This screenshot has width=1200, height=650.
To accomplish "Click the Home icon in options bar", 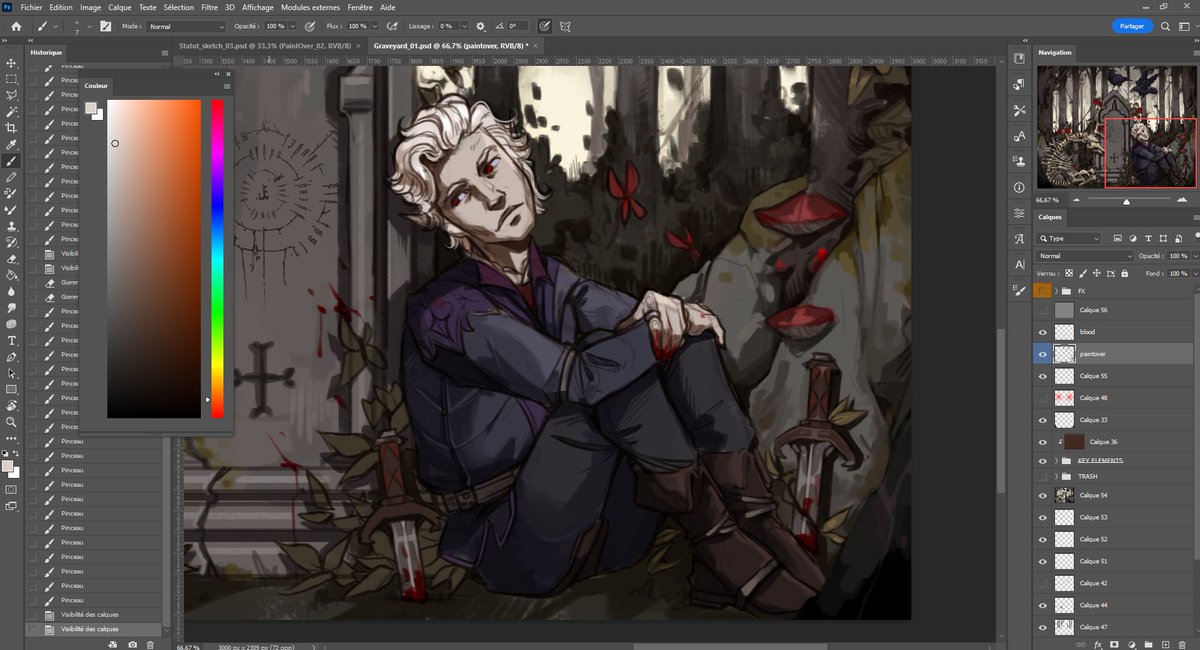I will (x=16, y=26).
